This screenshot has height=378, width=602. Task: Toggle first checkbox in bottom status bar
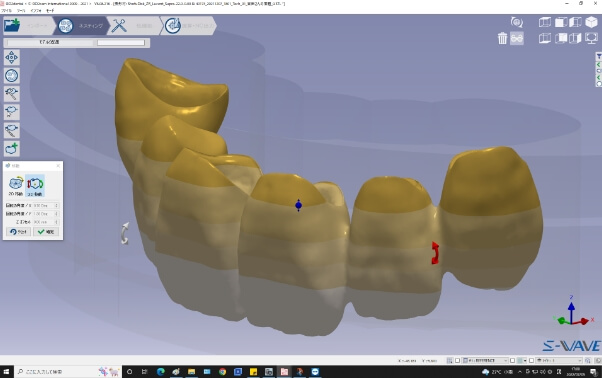pos(457,360)
